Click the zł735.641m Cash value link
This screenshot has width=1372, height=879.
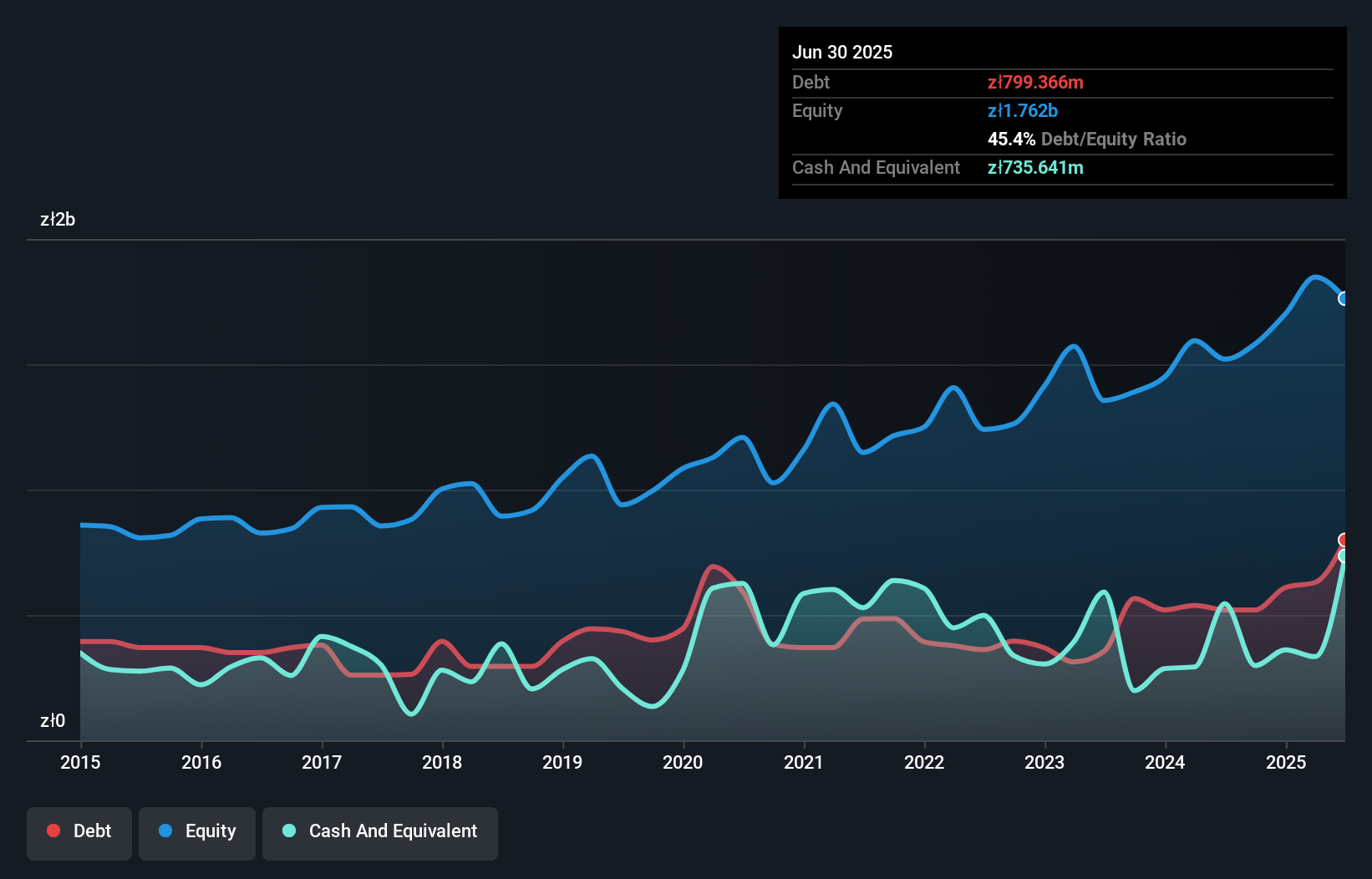(x=1036, y=167)
